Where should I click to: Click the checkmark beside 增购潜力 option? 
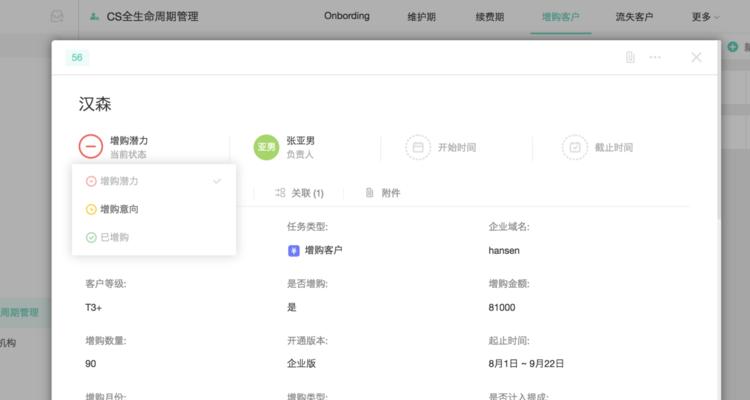217,181
